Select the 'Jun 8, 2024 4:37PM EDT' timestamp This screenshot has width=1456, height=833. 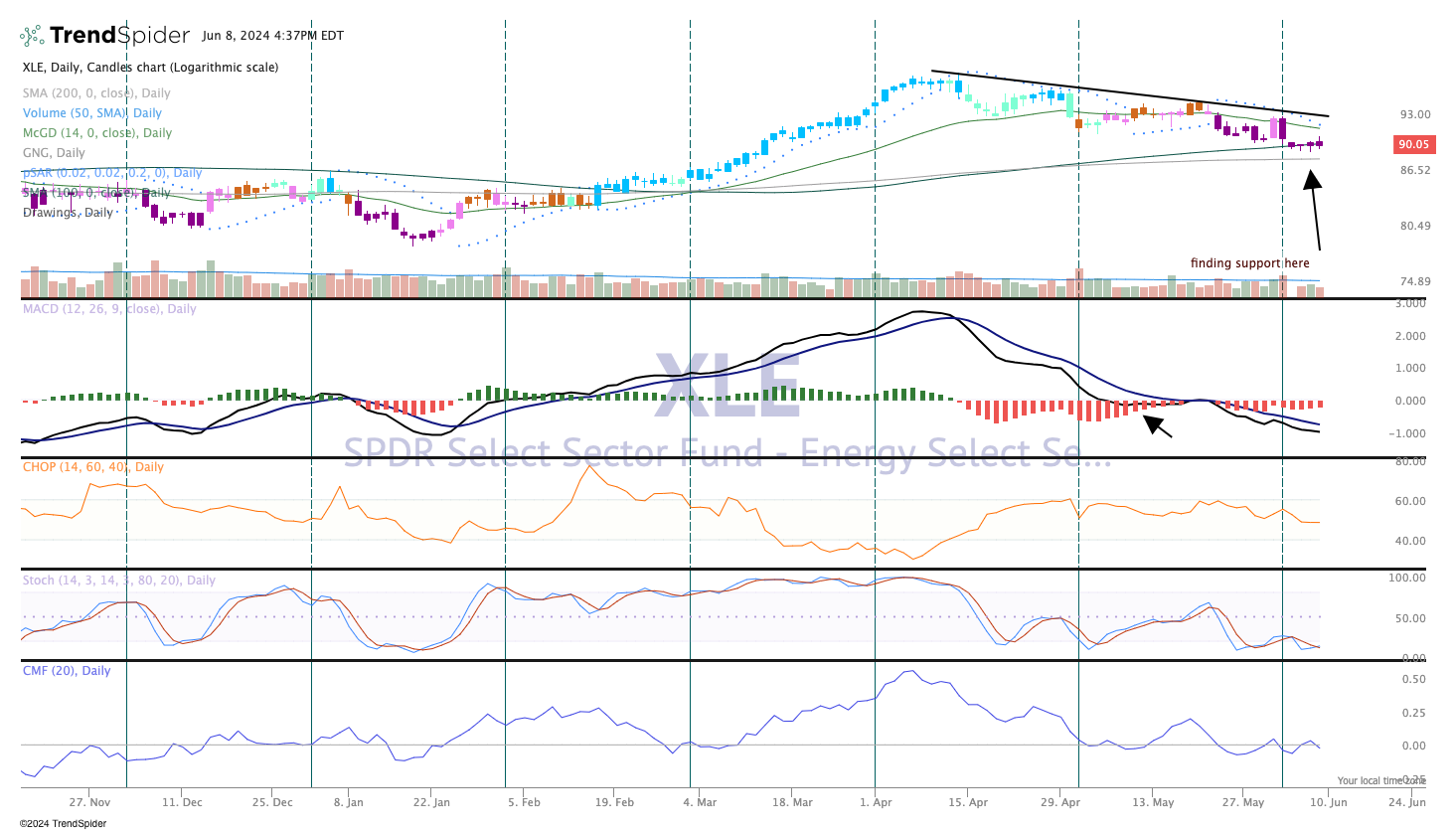[272, 36]
